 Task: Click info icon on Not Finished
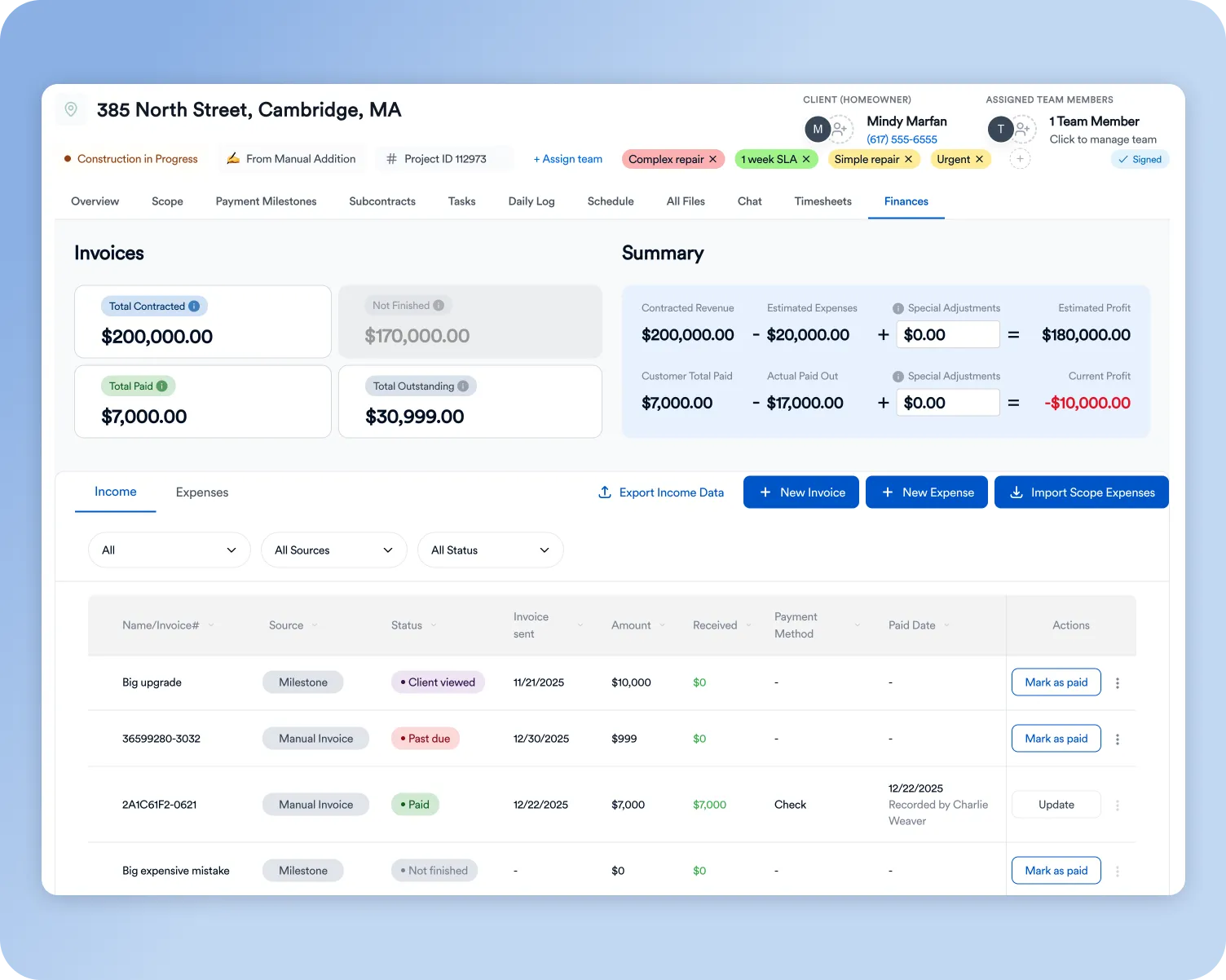tap(439, 306)
